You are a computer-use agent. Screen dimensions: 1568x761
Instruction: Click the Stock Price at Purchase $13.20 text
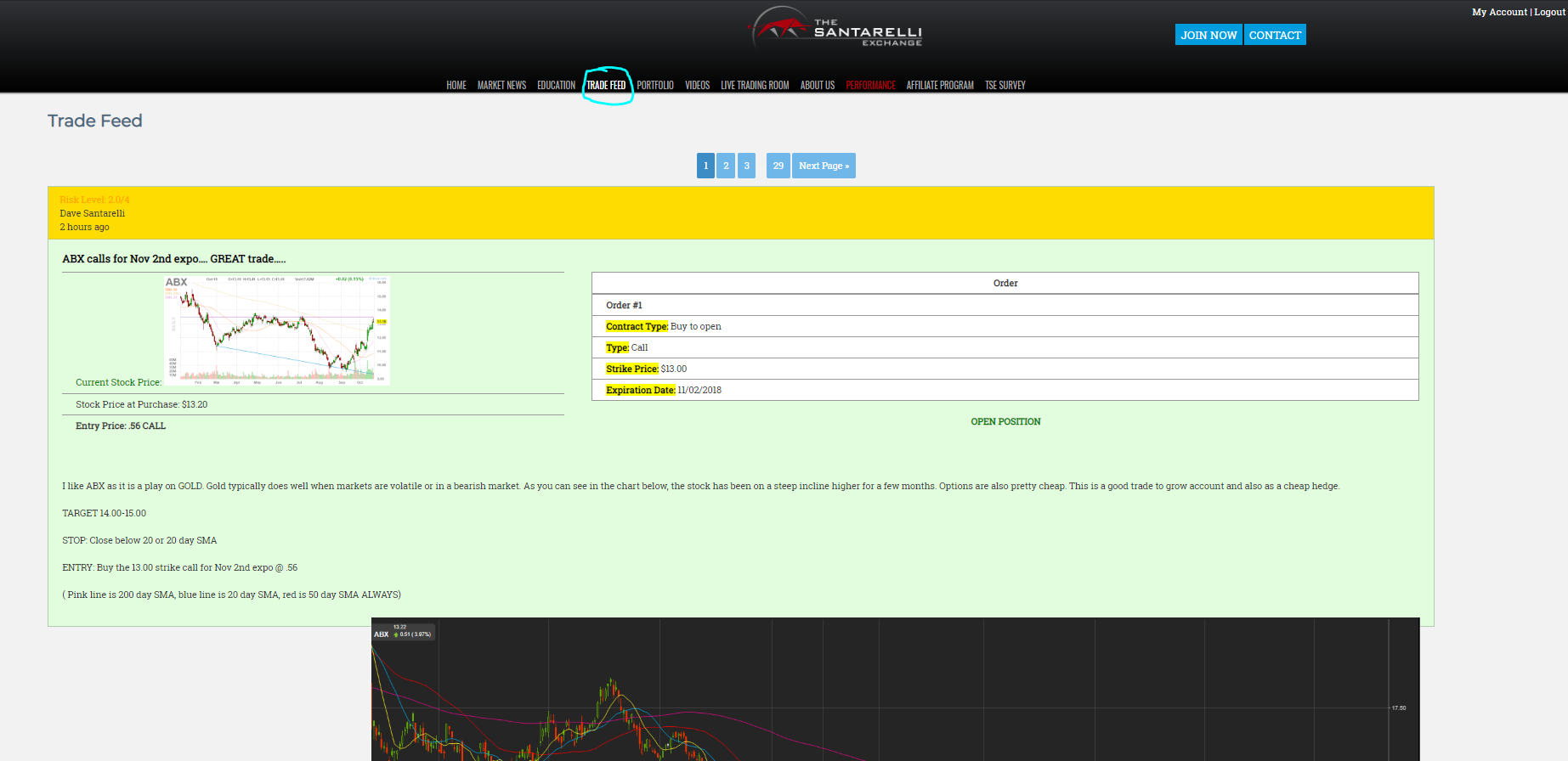click(141, 404)
